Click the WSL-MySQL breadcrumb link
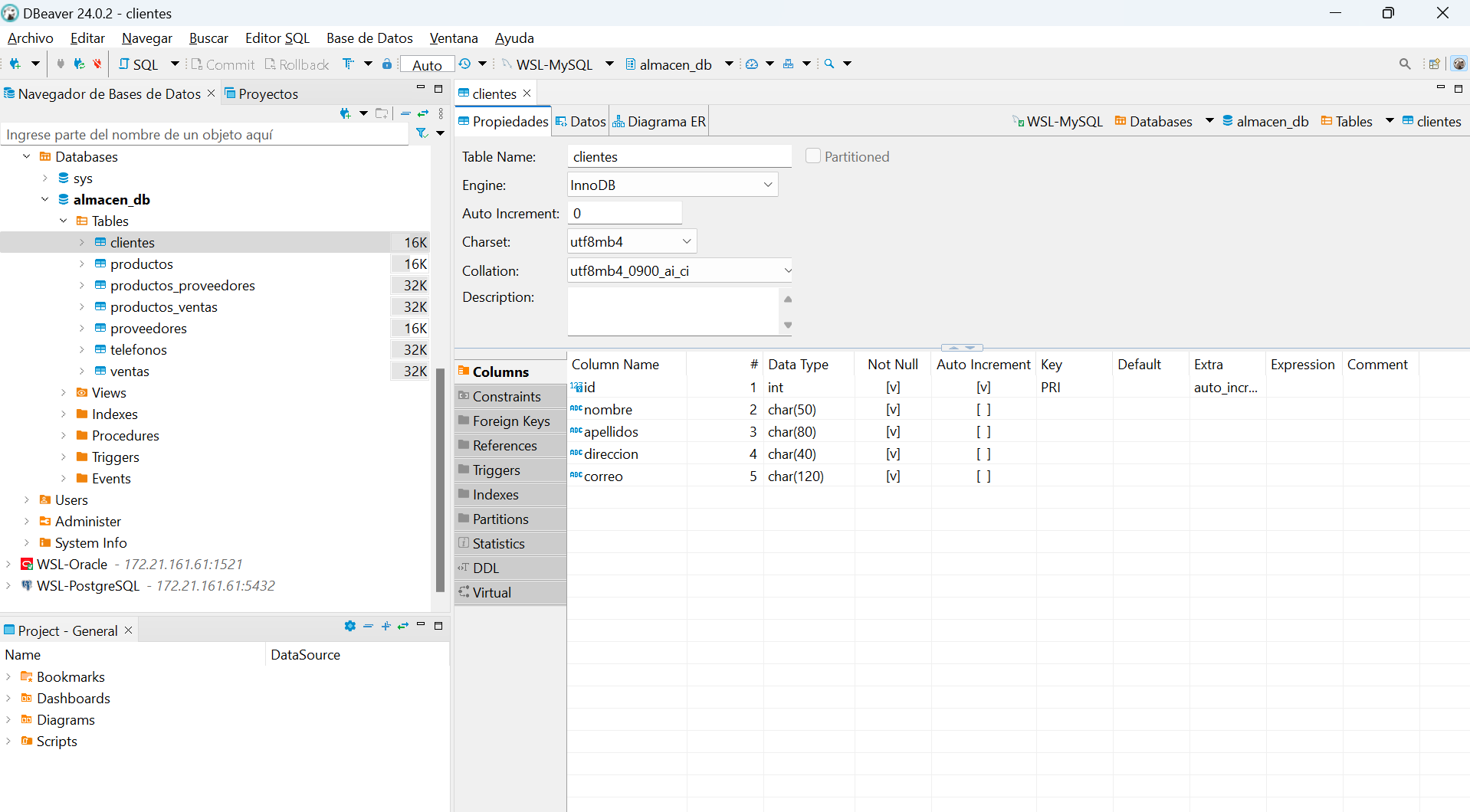This screenshot has height=812, width=1470. click(1058, 121)
